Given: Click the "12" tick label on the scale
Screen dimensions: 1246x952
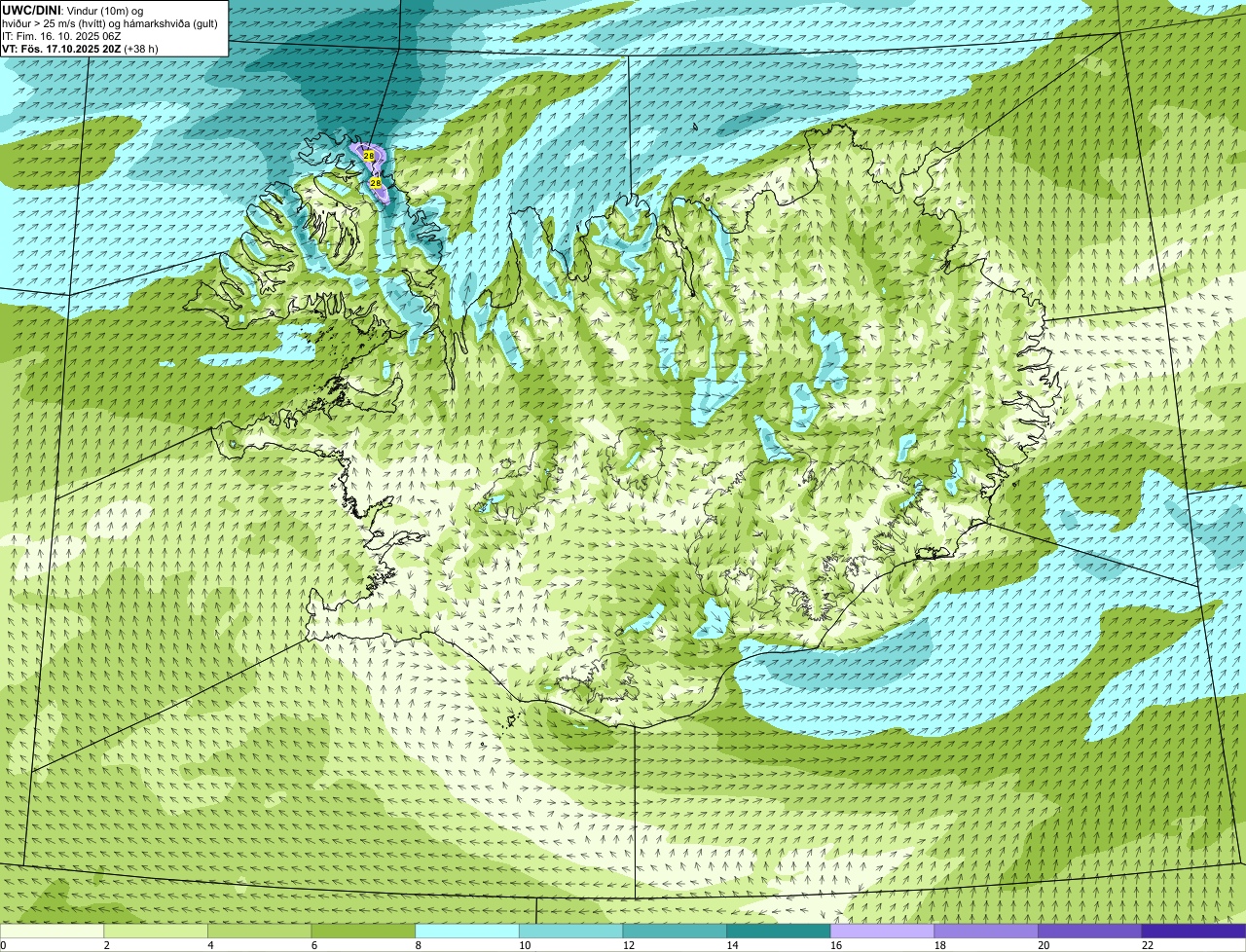Looking at the screenshot, I should coord(629,945).
